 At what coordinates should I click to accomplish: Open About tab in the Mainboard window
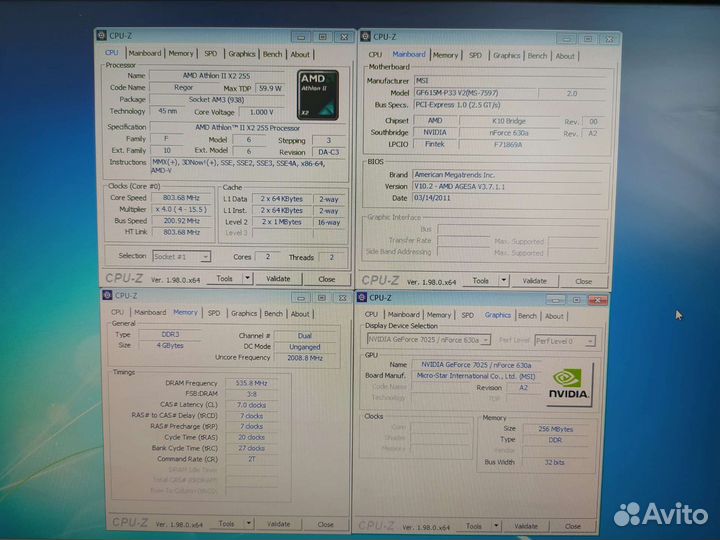565,56
